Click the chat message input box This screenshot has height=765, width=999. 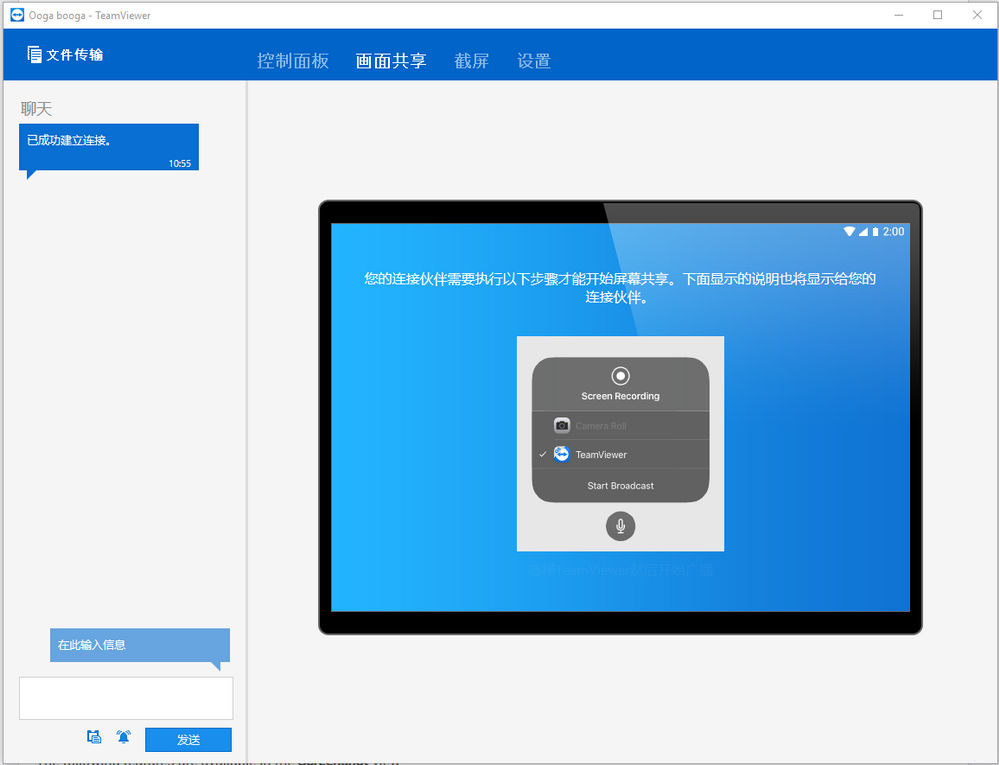[126, 698]
